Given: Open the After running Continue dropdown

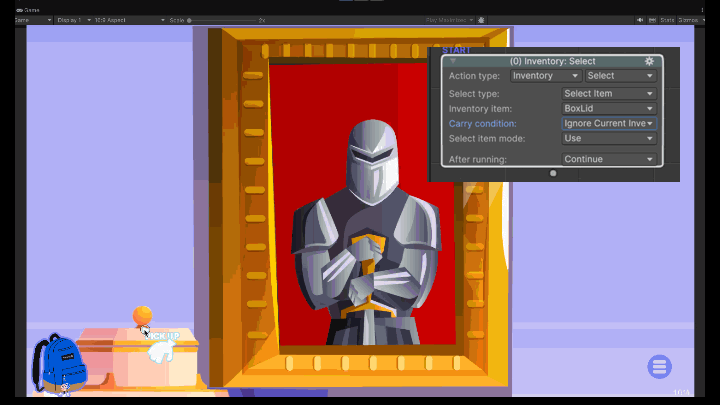Looking at the screenshot, I should point(609,159).
